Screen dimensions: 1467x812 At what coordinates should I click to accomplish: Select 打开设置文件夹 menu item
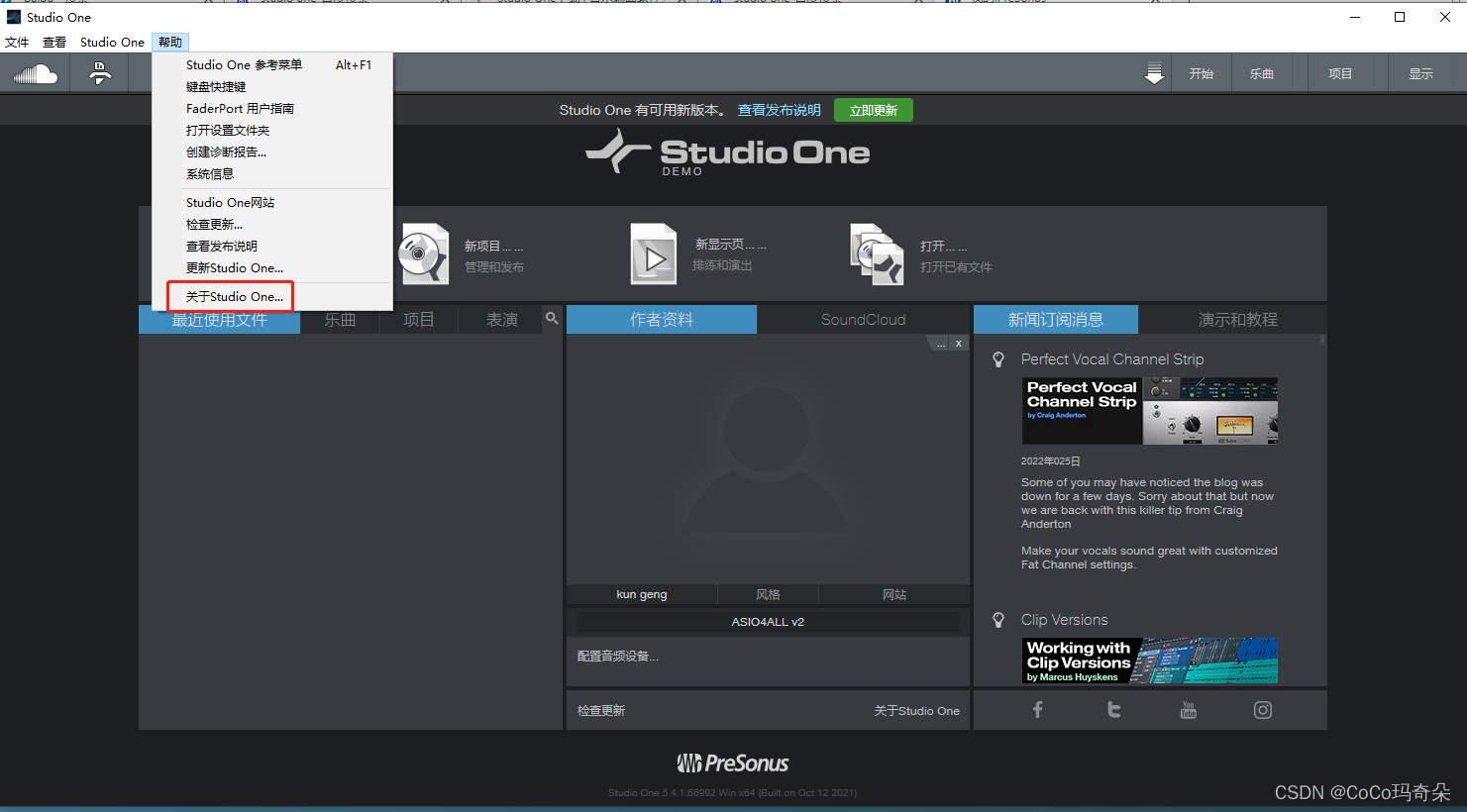(x=272, y=130)
